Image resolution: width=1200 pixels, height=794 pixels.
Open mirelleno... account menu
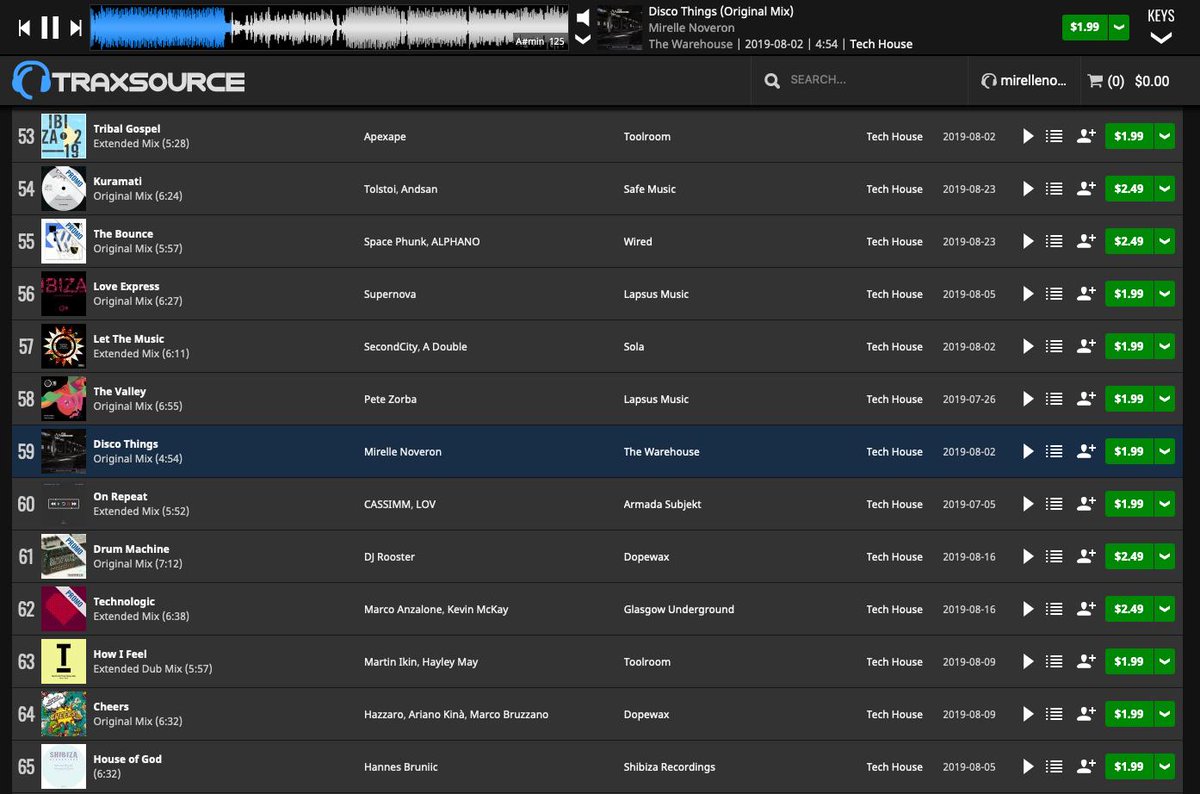click(1024, 81)
